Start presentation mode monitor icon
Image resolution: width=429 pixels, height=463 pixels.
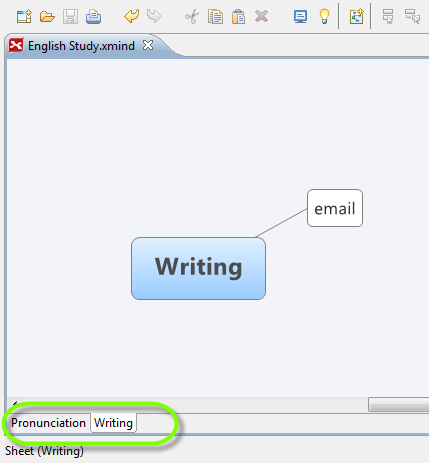click(x=300, y=16)
